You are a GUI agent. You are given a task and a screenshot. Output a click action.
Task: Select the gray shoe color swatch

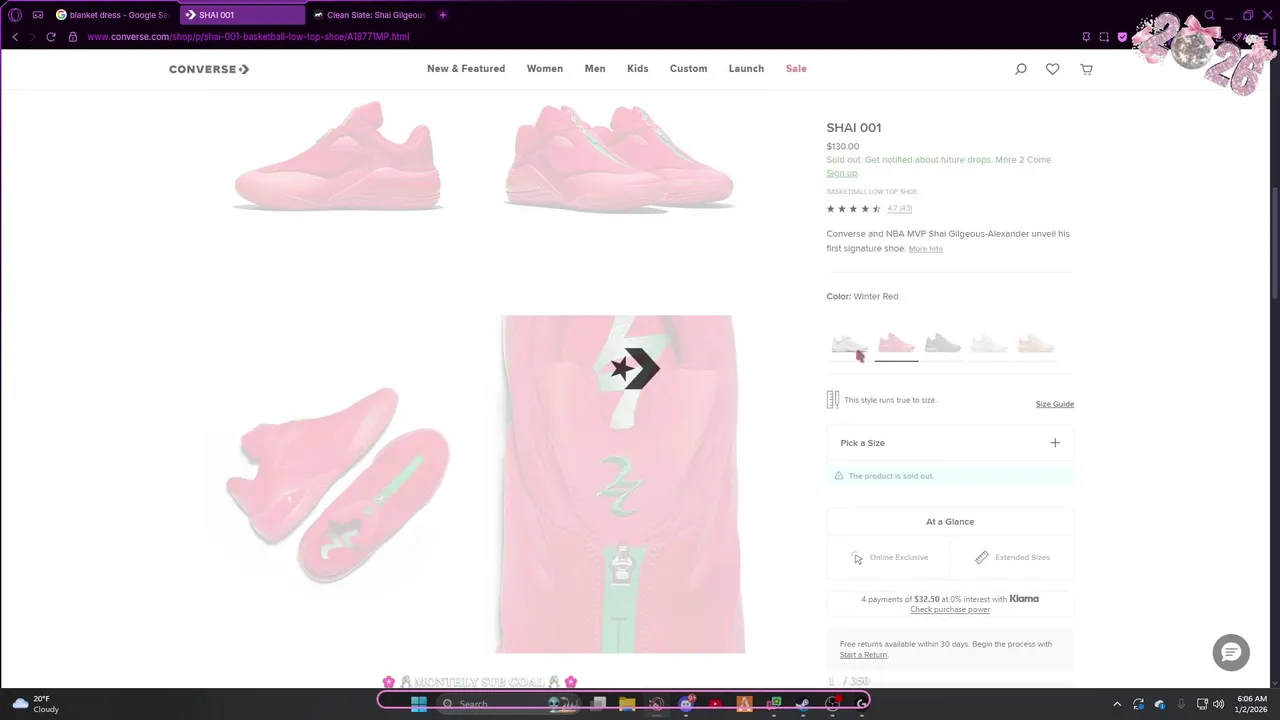click(943, 345)
